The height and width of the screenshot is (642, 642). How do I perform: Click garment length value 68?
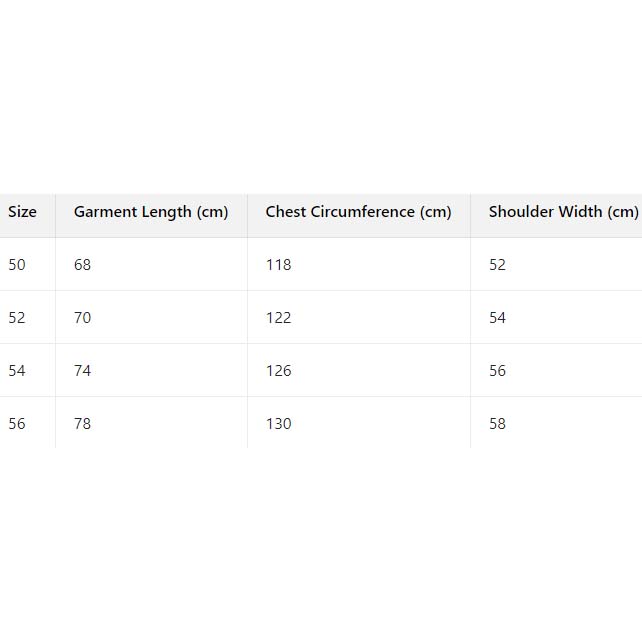82,265
